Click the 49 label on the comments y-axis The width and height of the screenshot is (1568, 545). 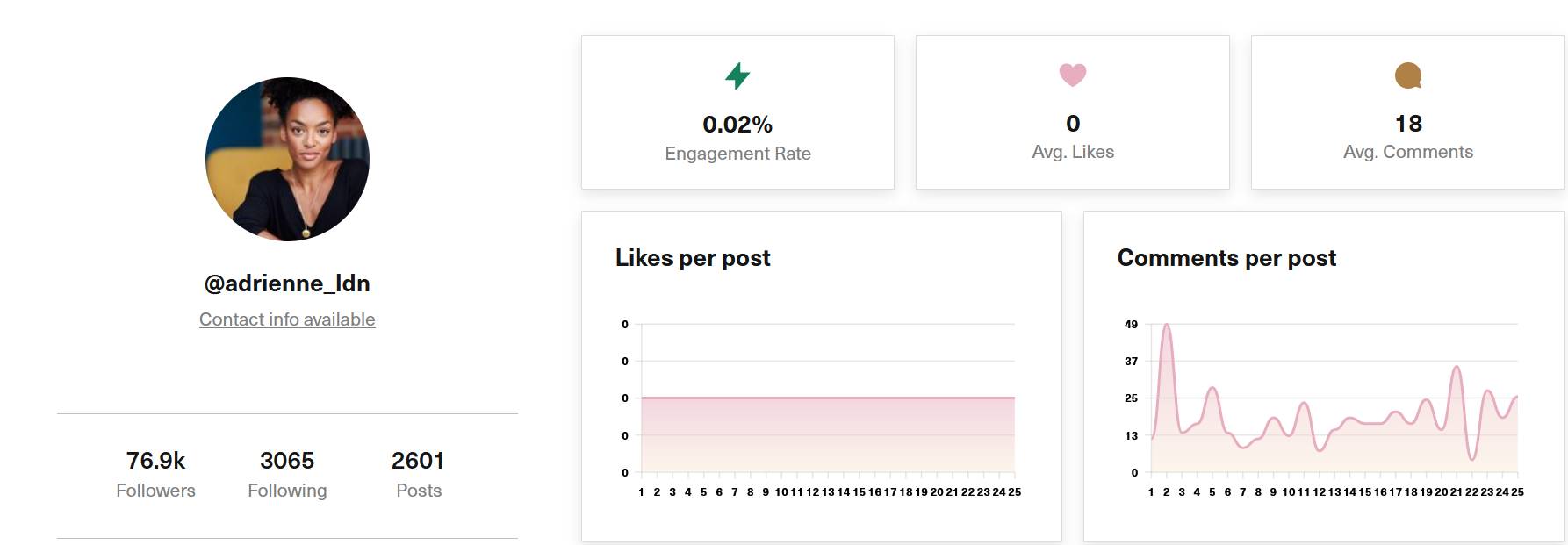(1131, 325)
